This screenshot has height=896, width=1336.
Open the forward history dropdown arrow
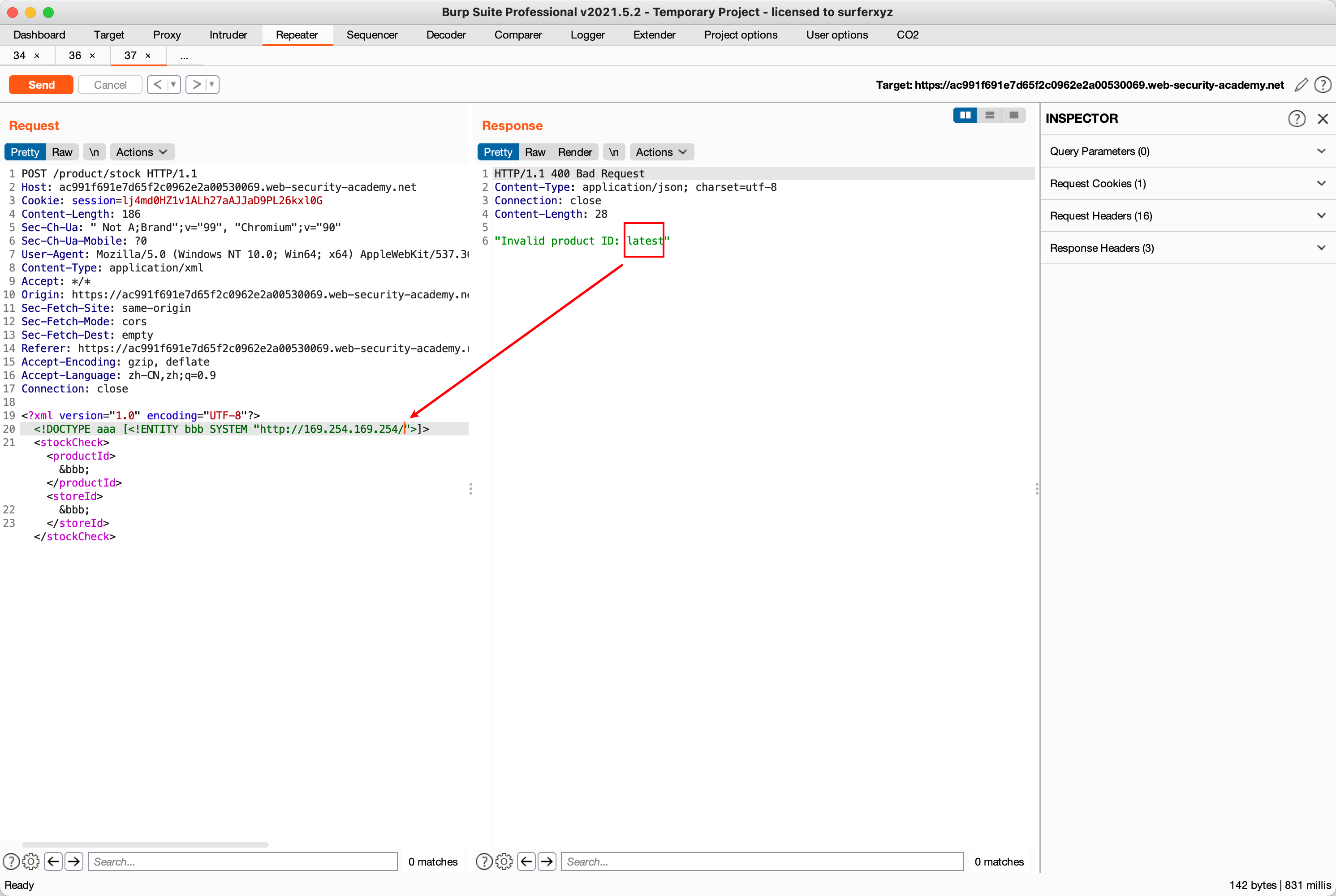212,85
